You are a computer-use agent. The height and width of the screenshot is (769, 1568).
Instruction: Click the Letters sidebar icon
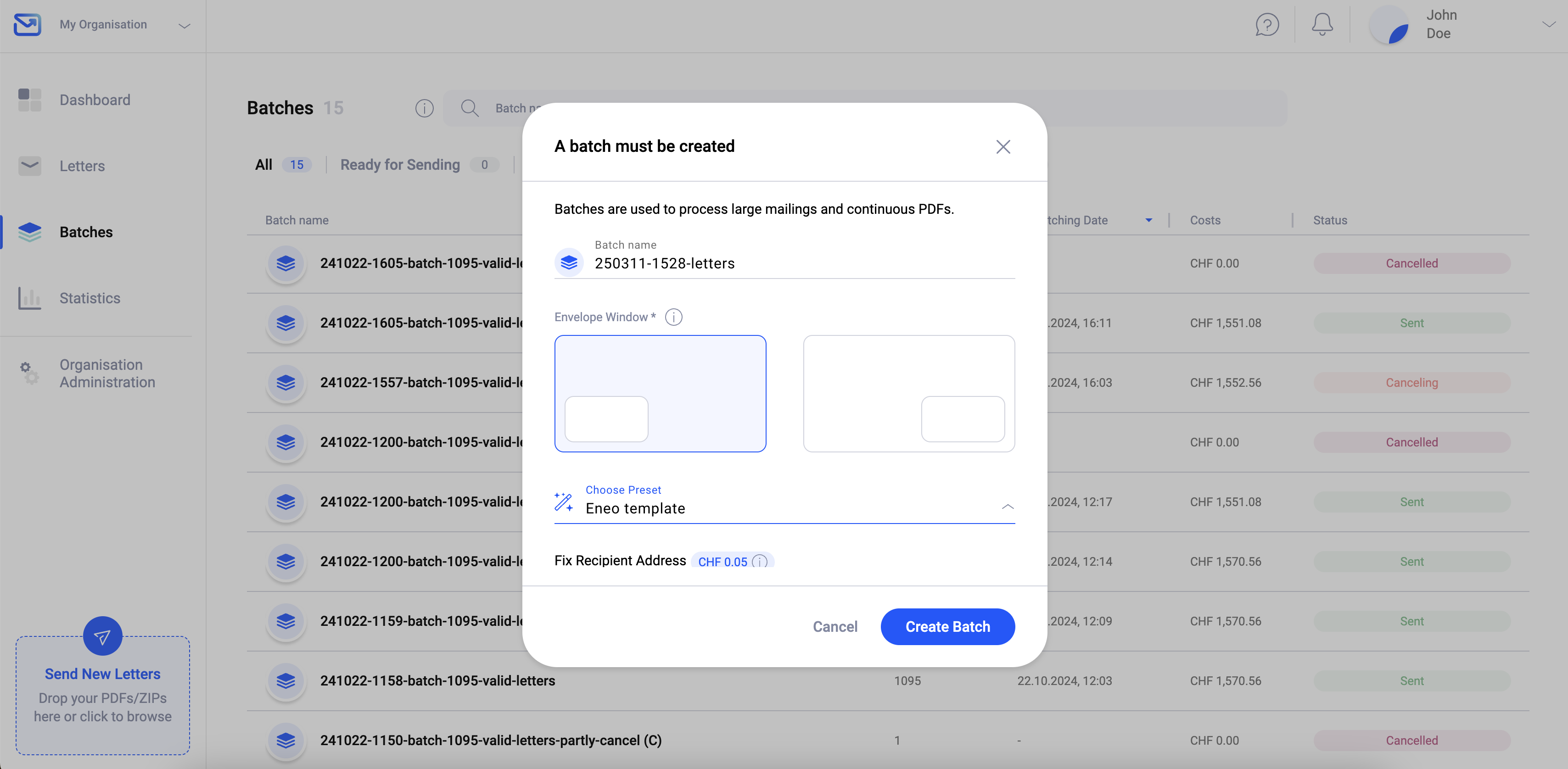point(30,166)
